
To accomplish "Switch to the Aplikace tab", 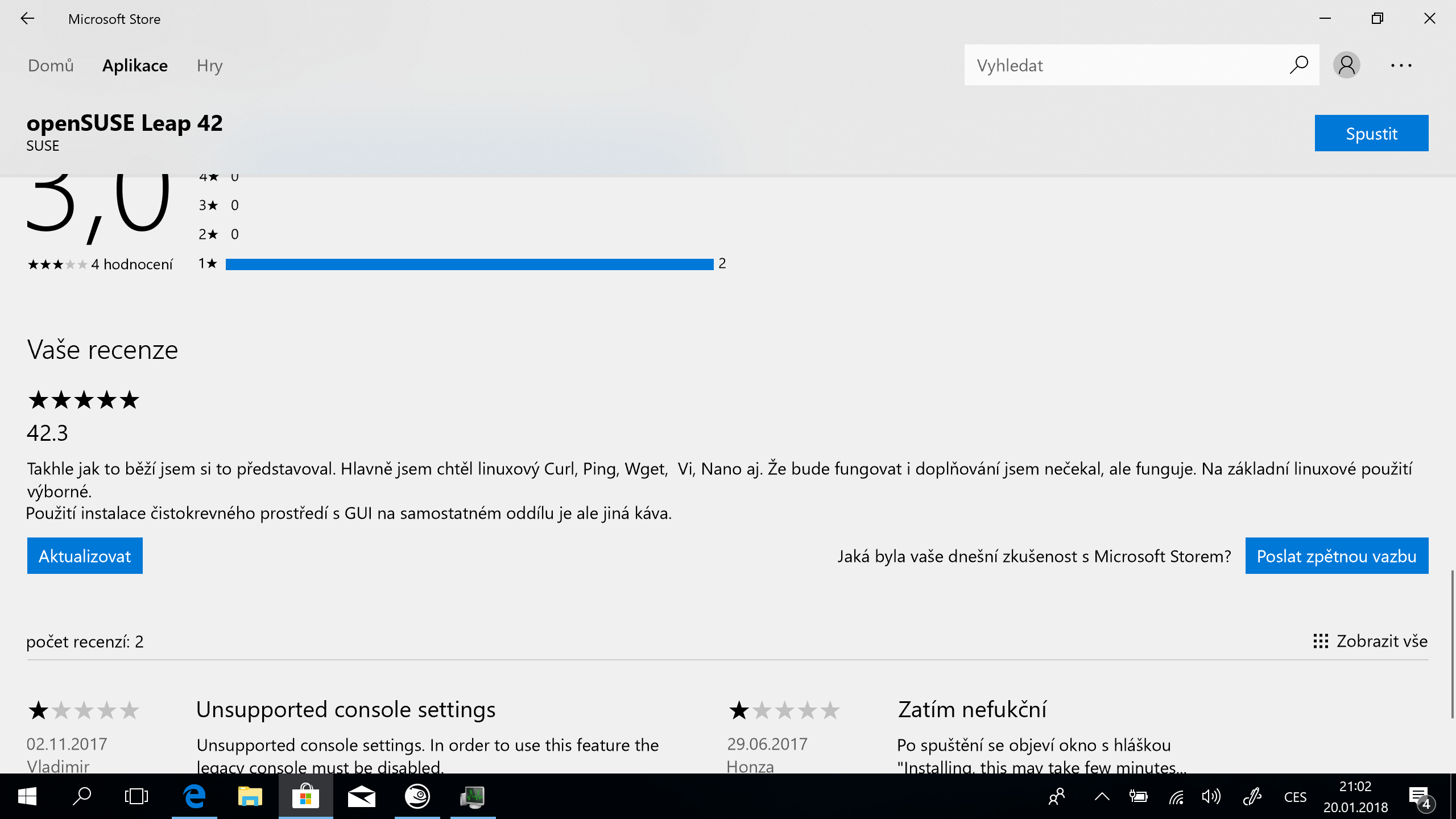I will point(135,65).
